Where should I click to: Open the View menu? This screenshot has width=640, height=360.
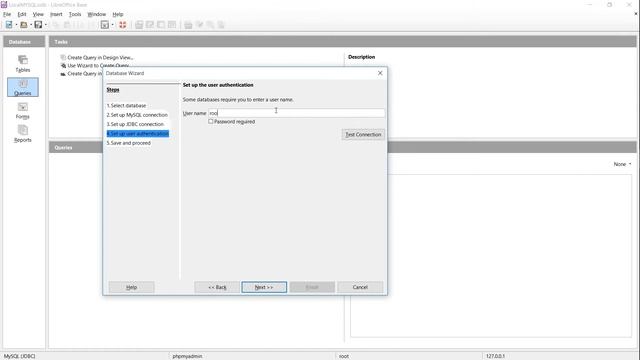coord(38,14)
